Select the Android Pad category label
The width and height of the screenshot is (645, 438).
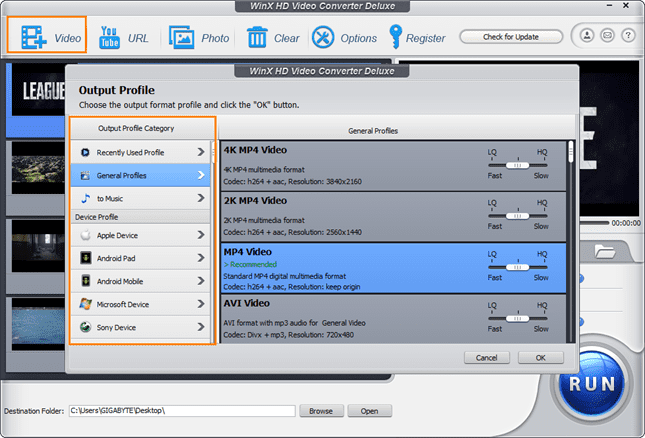(x=116, y=258)
